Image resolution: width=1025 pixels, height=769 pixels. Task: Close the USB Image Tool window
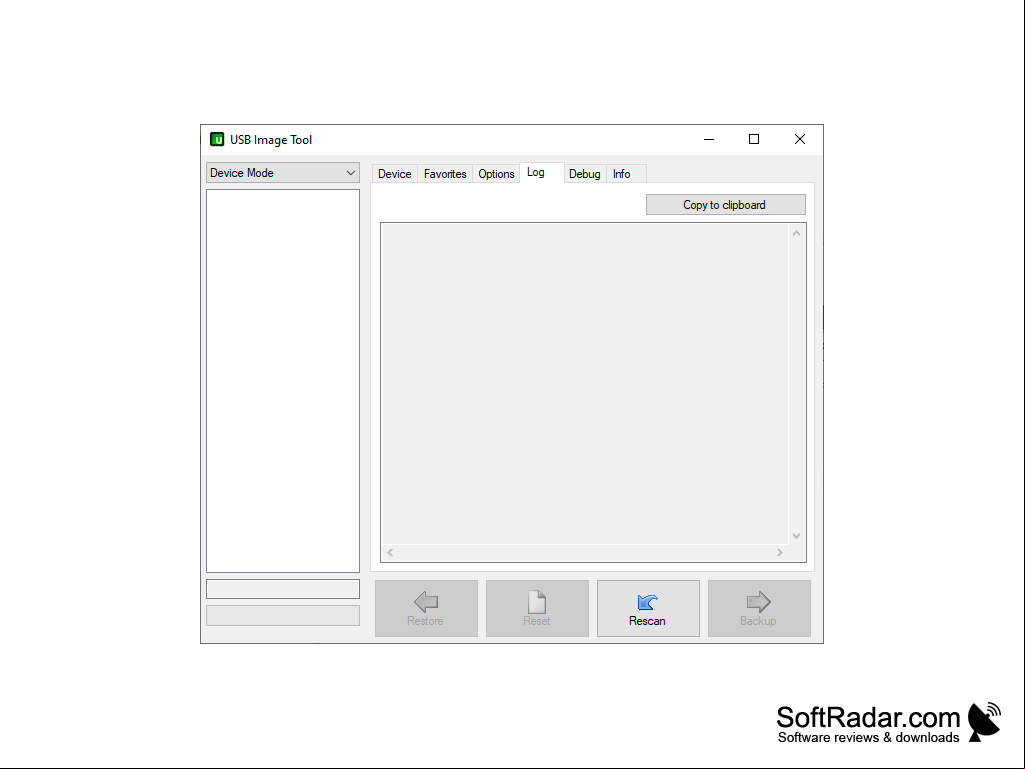[x=799, y=139]
